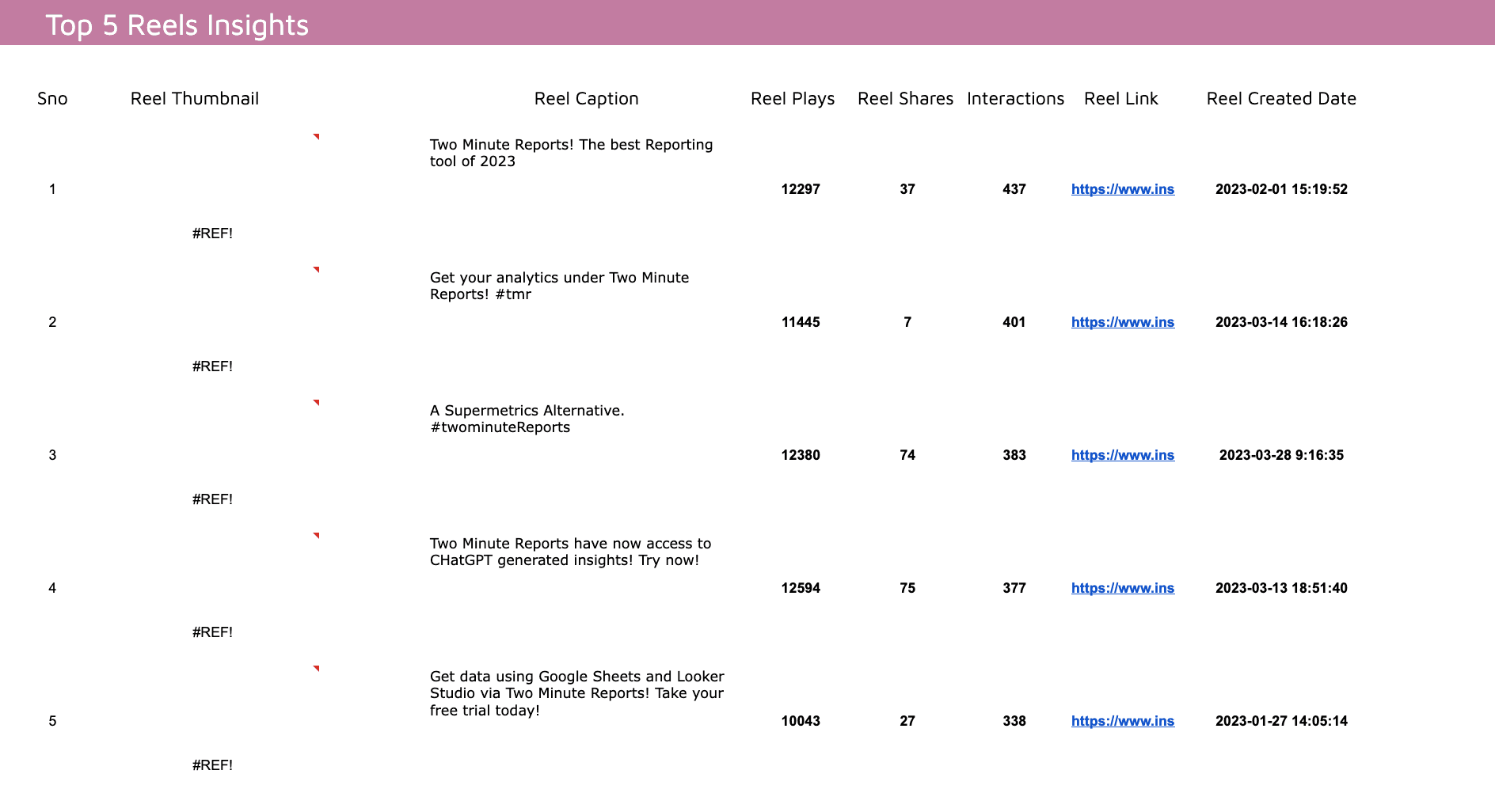Select the Interactions value 437

pos(1014,189)
